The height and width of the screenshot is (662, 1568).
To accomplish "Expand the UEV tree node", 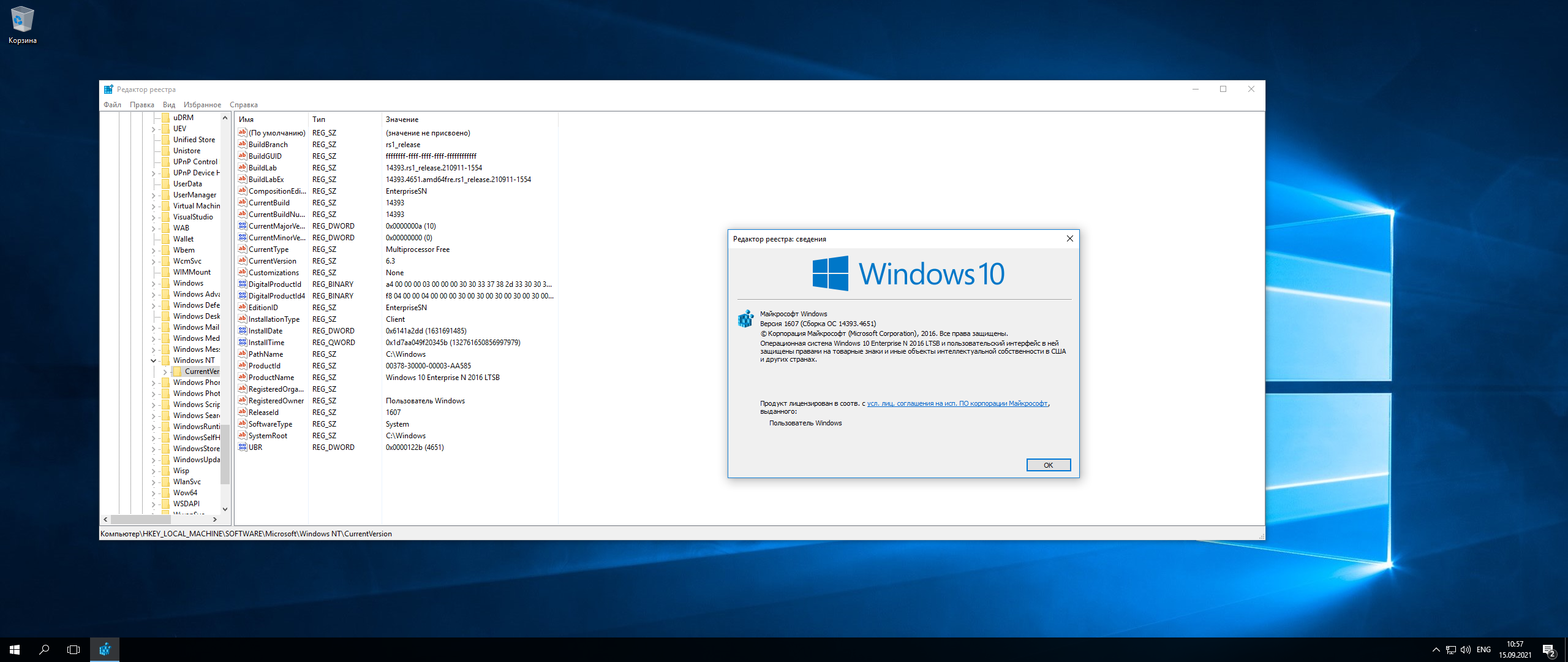I will (x=154, y=129).
